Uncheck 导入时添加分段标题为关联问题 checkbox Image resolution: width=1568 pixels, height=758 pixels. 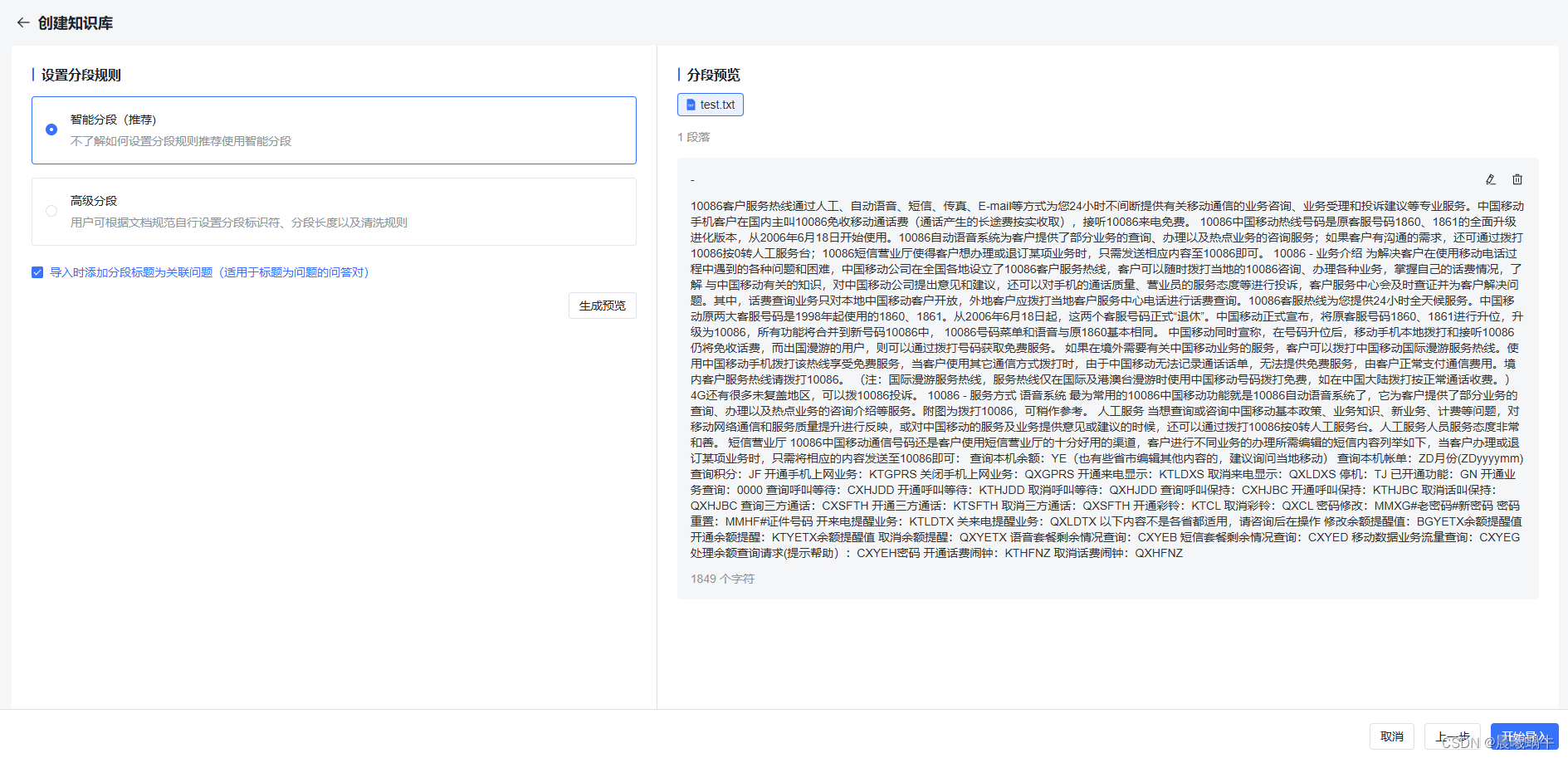coord(37,272)
